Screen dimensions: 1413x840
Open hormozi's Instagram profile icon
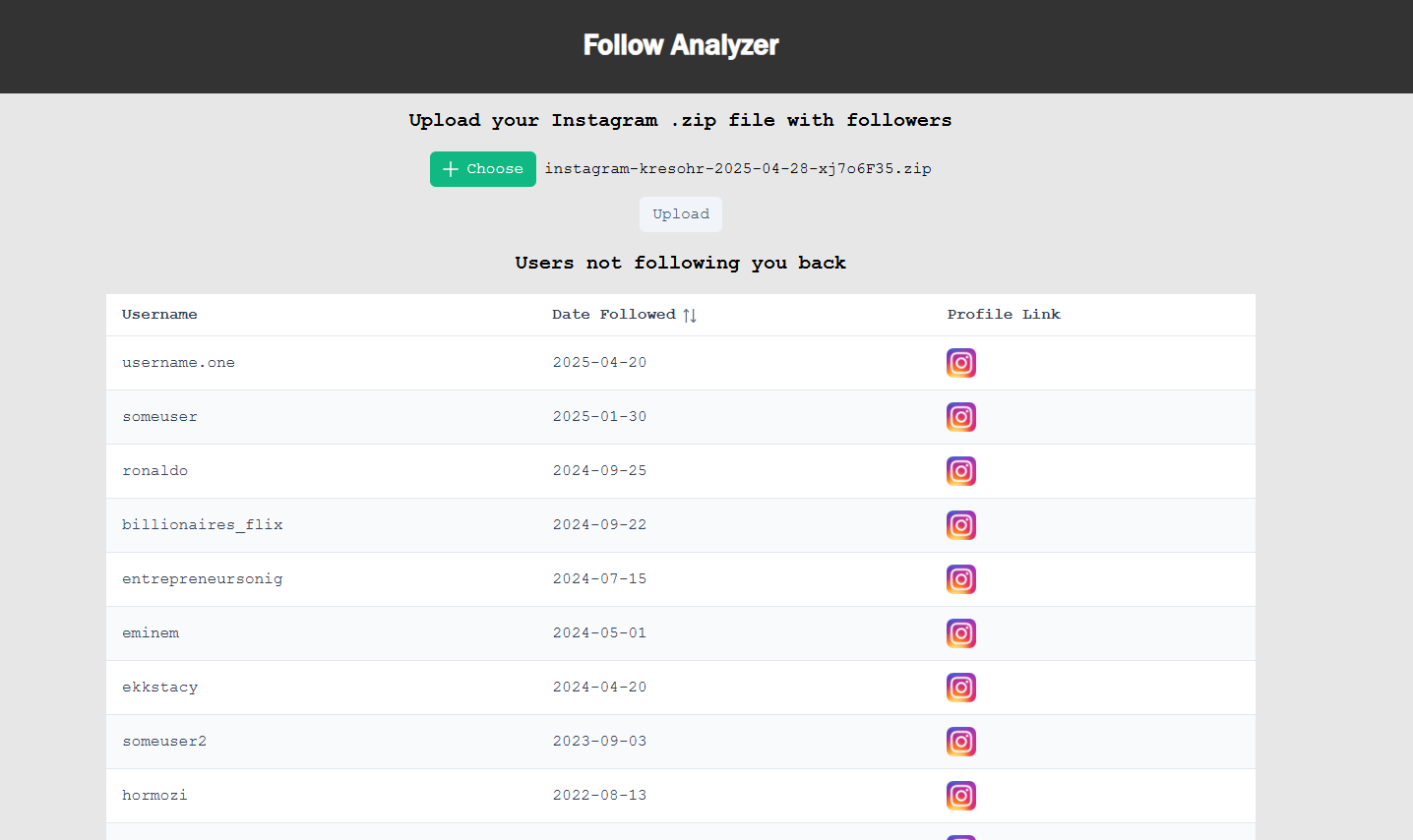point(961,795)
